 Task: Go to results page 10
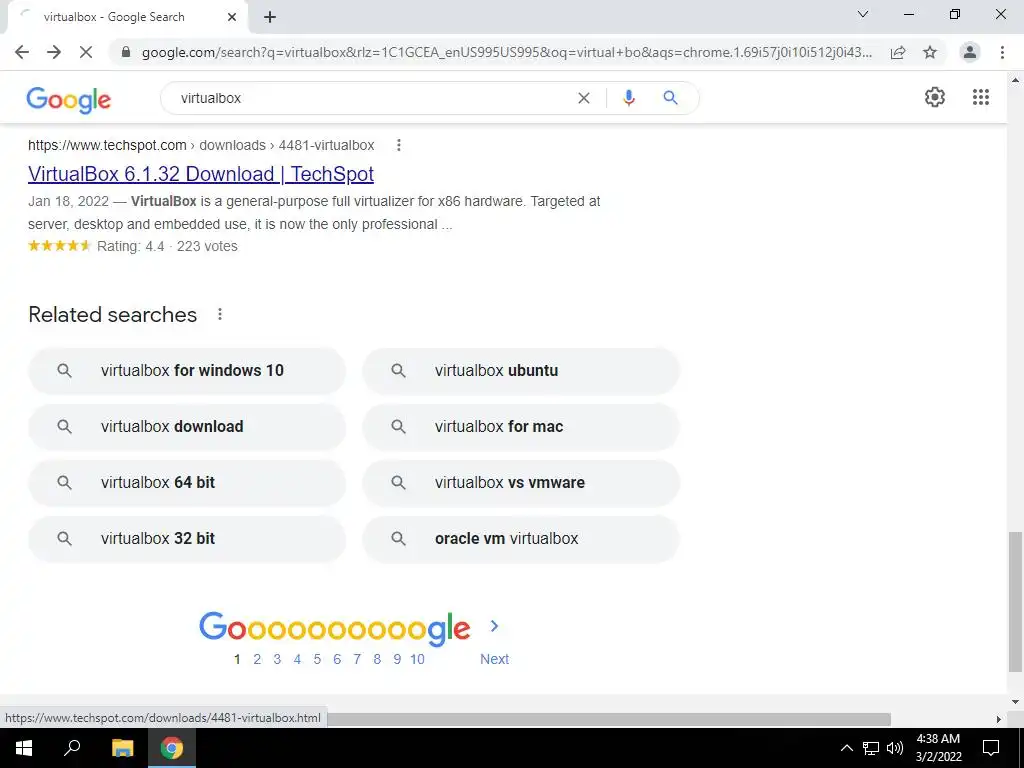417,659
